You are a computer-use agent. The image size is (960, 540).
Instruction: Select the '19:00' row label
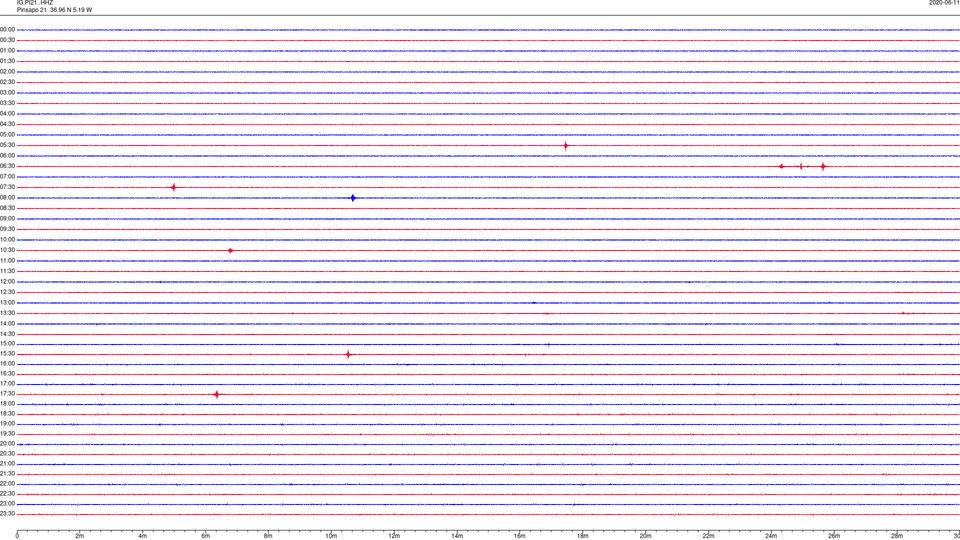(7, 424)
